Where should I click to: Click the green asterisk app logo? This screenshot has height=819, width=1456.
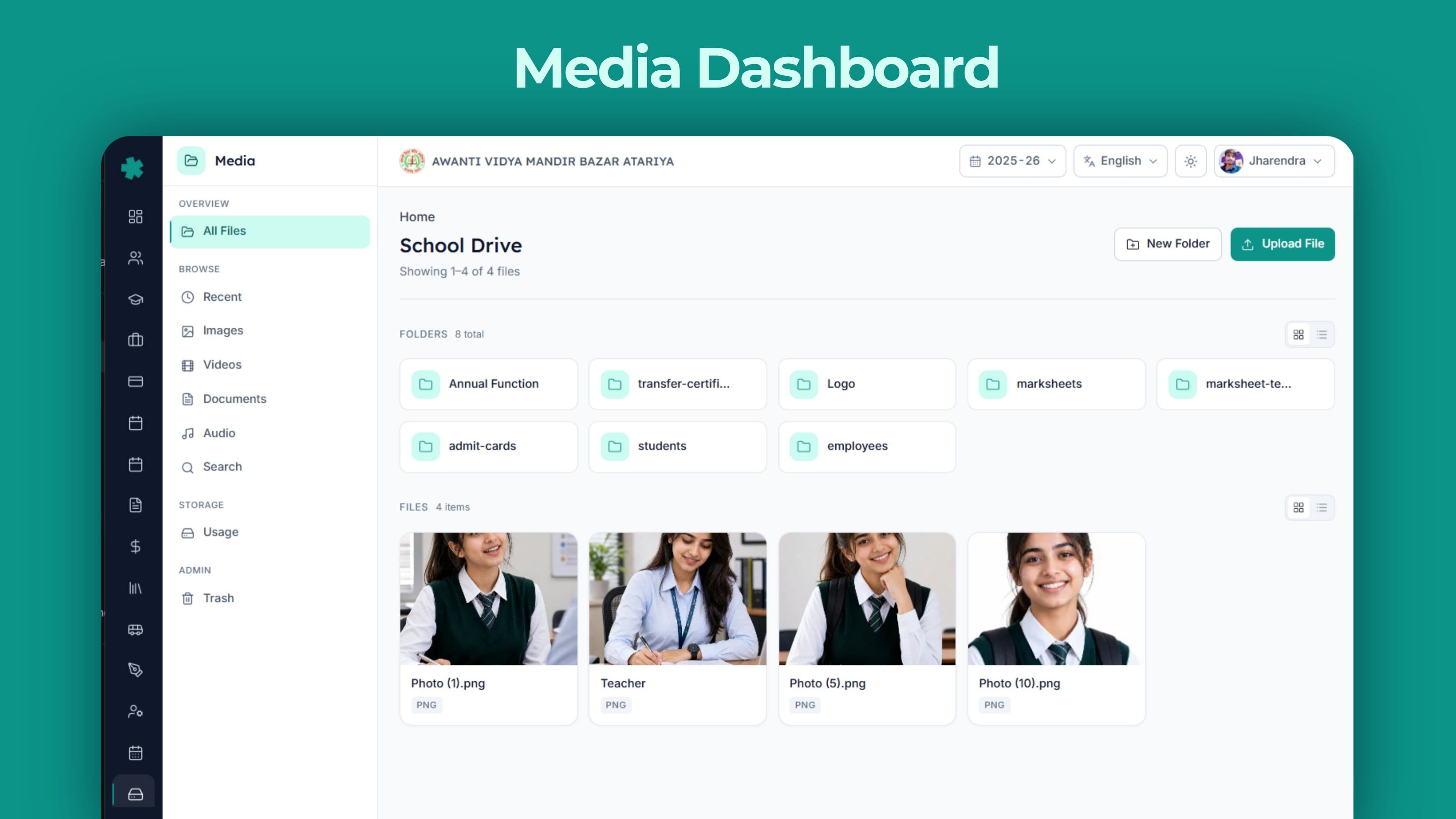(x=132, y=168)
